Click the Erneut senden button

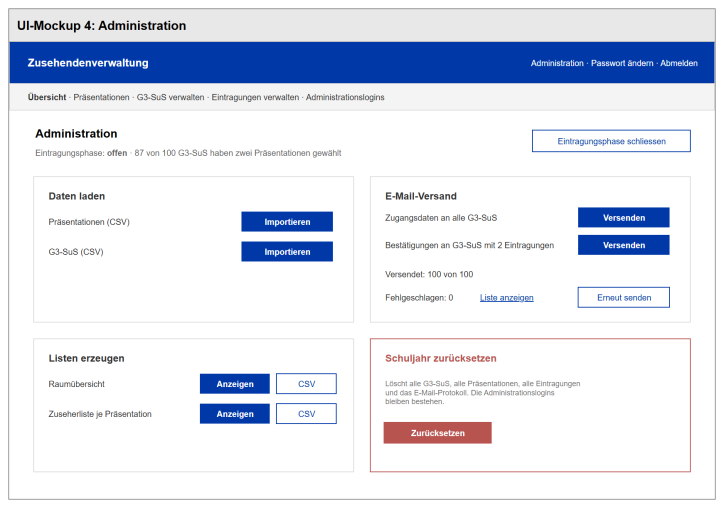click(x=623, y=297)
